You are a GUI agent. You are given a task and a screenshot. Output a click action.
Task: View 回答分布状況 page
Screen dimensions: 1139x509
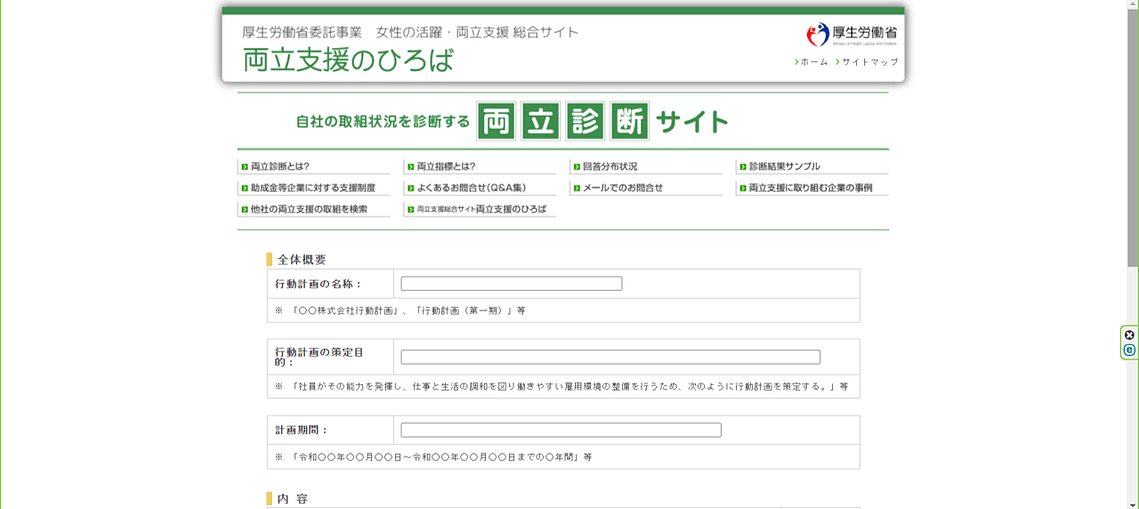click(609, 167)
